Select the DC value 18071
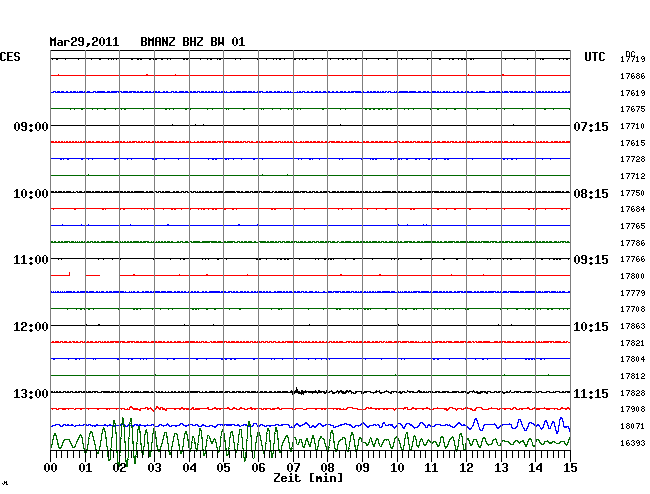Viewport: 650px width, 494px height. (x=633, y=426)
